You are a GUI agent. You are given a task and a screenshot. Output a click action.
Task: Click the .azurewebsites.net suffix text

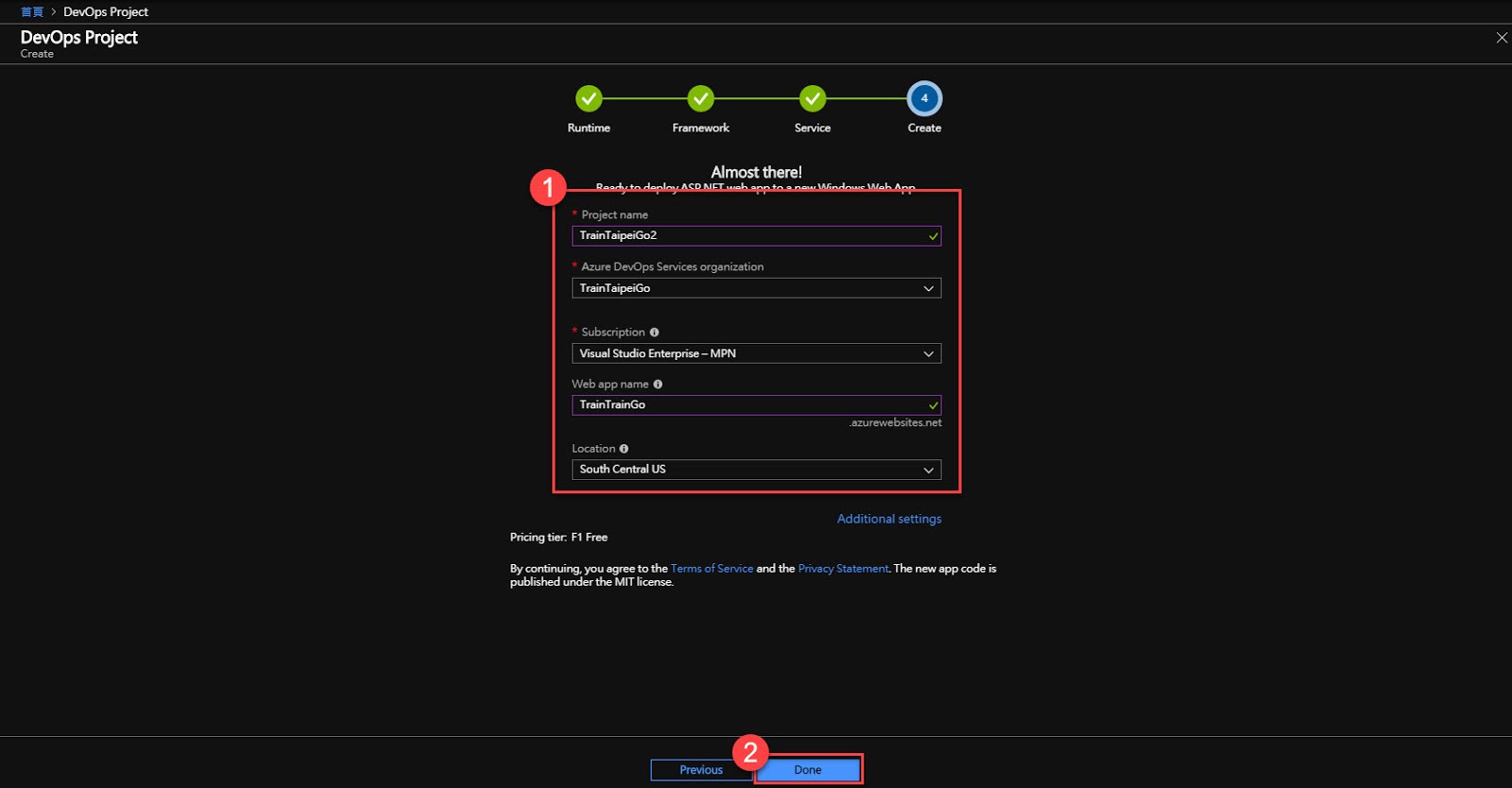click(895, 422)
